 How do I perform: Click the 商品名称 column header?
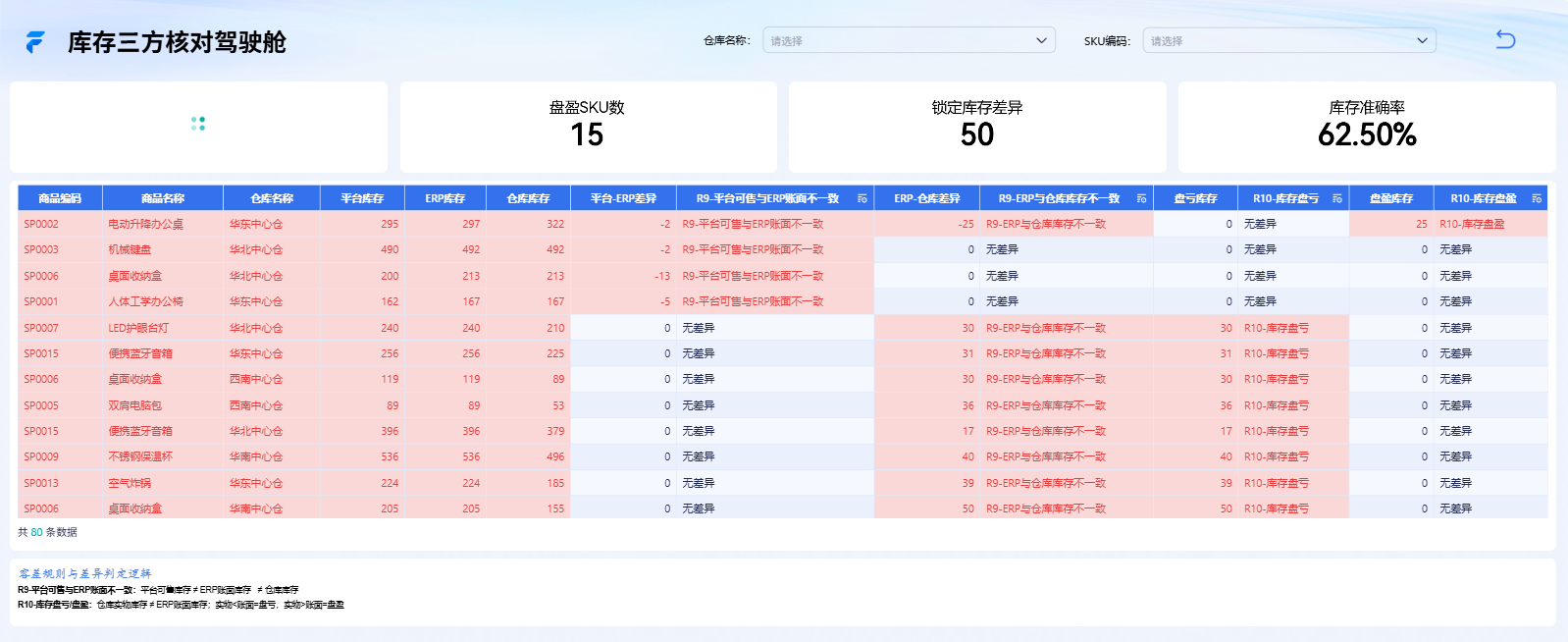click(163, 198)
